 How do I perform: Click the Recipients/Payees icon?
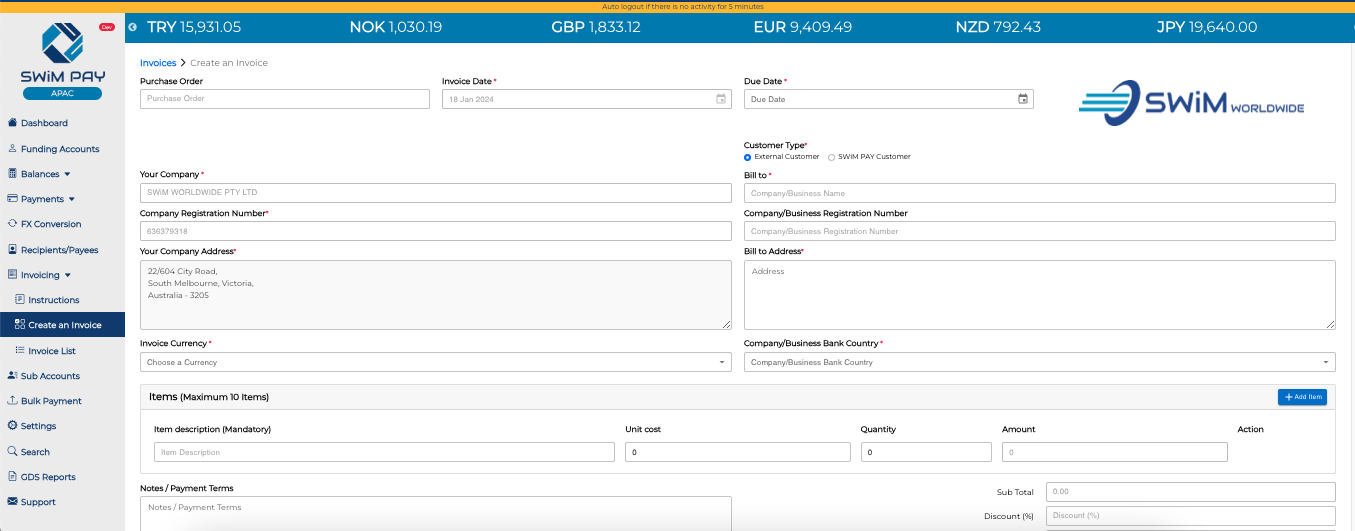coord(12,250)
